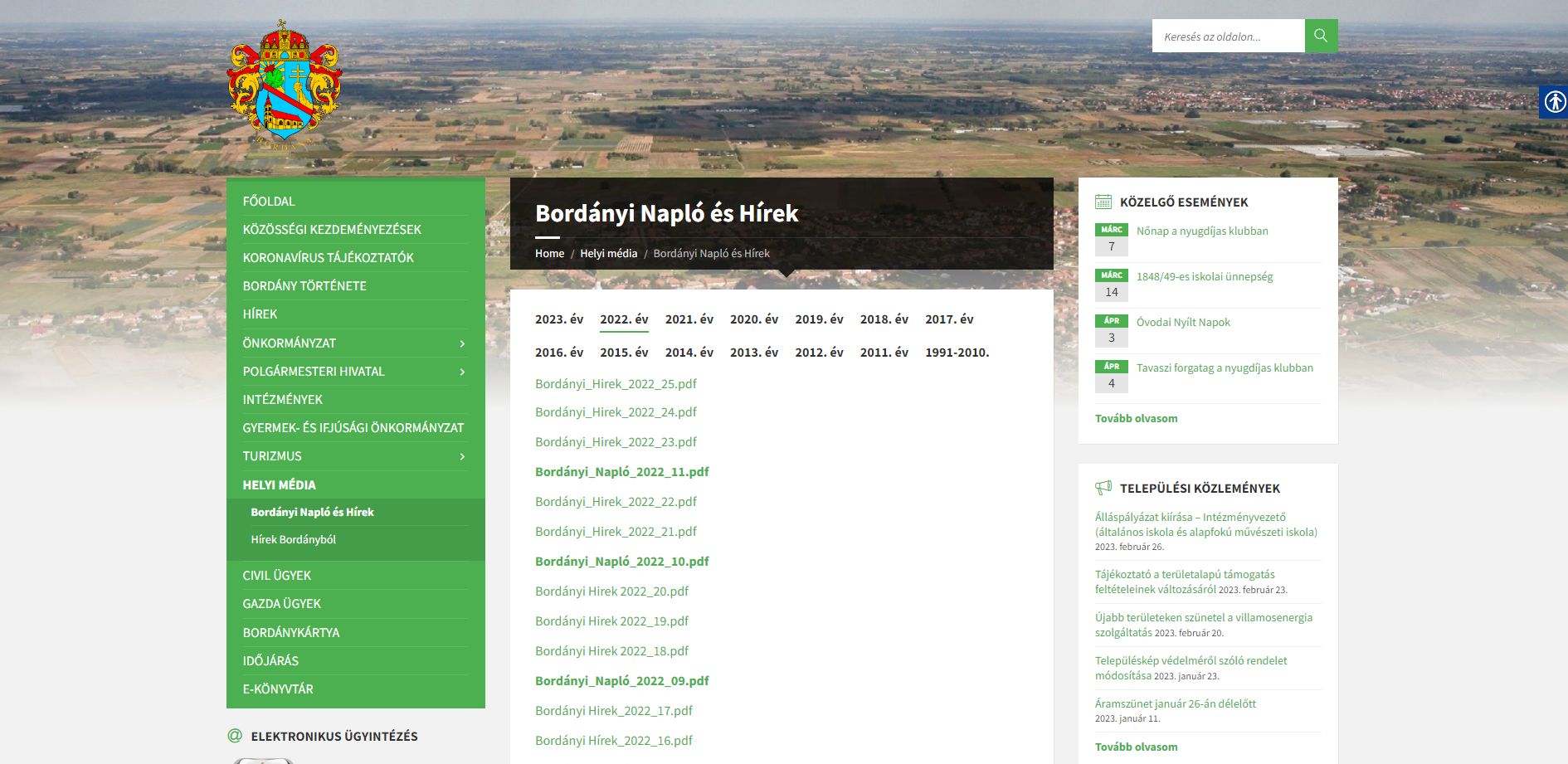
Task: Open the Nőnap a nyugdíjas klubban event
Action: (1202, 231)
